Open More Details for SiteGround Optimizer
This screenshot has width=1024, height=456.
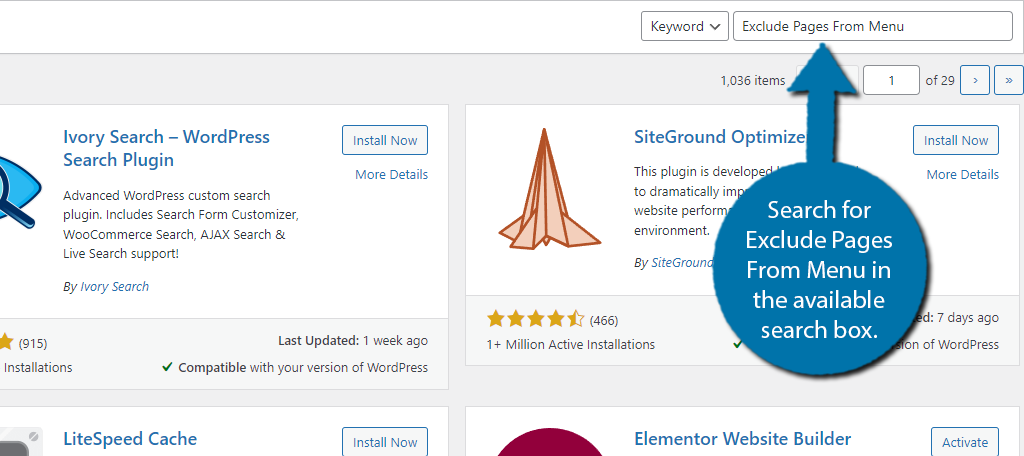963,174
